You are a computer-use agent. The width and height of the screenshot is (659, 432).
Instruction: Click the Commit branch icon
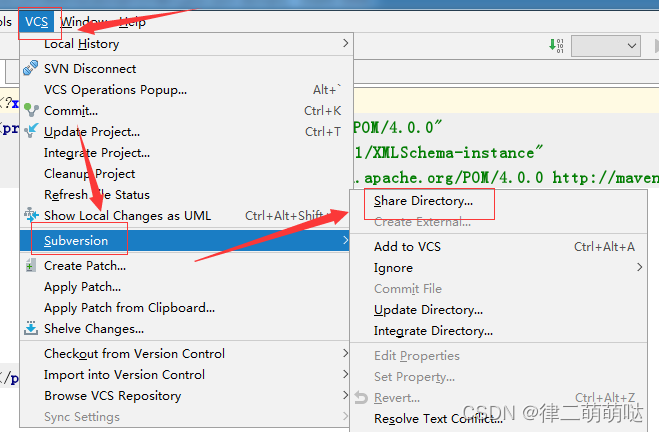31,110
